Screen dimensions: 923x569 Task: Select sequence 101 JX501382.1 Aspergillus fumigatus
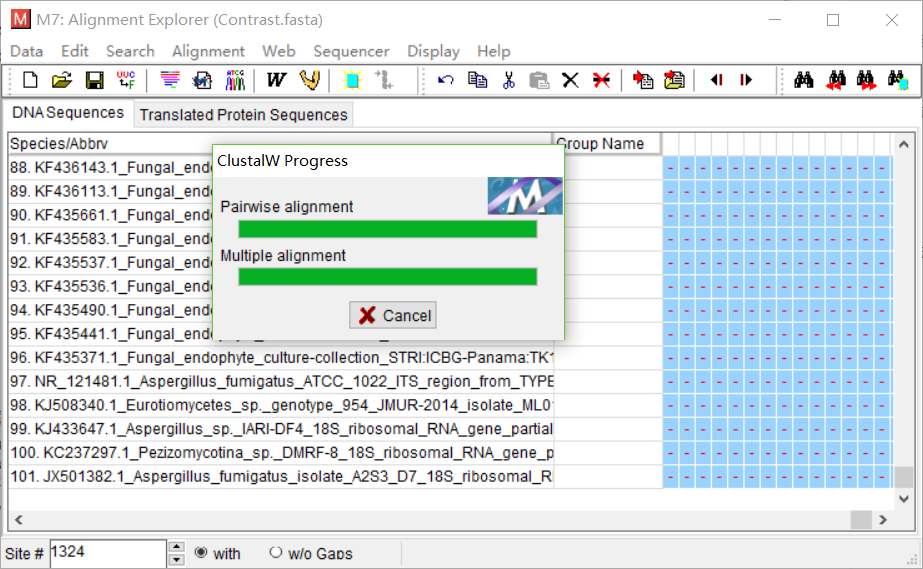281,477
